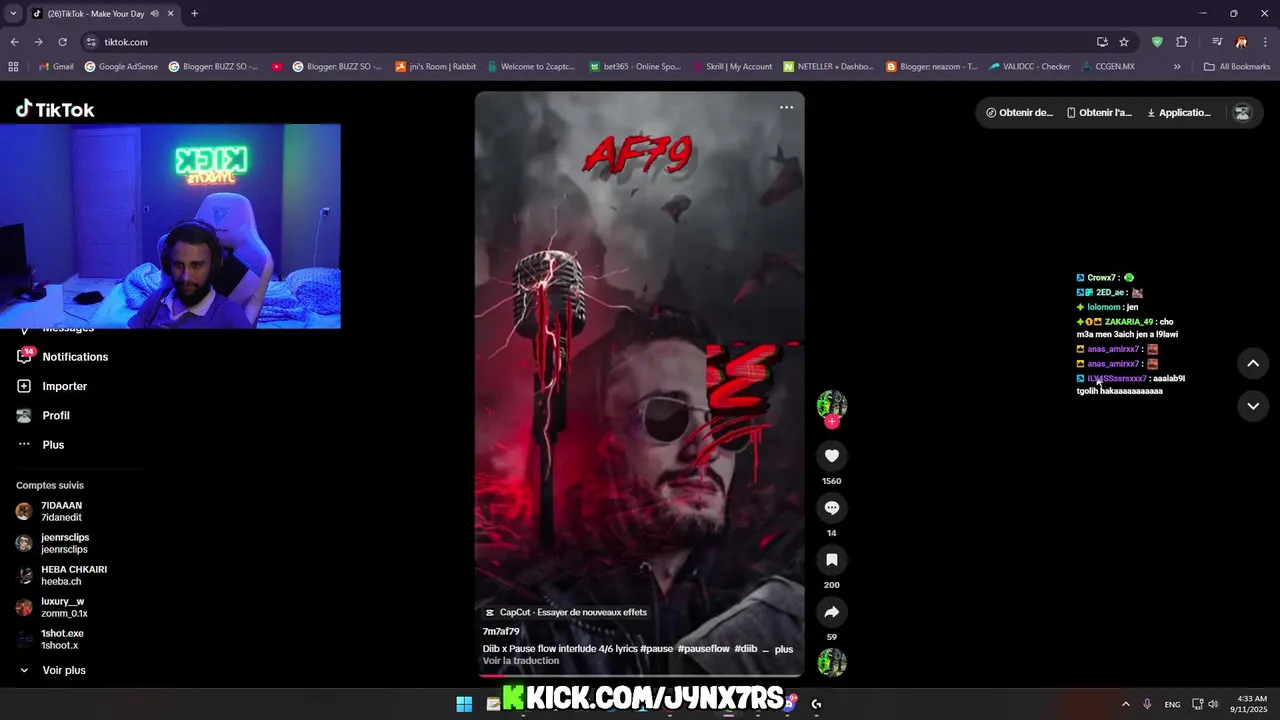Go to the previous video with up arrow
Viewport: 1280px width, 720px height.
[1253, 363]
